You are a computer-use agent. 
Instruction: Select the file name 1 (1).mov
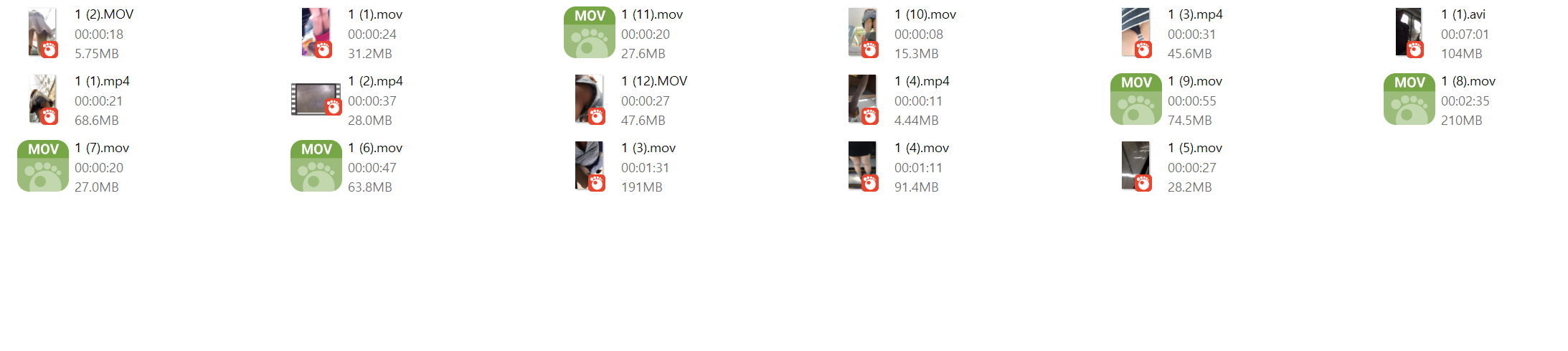375,14
